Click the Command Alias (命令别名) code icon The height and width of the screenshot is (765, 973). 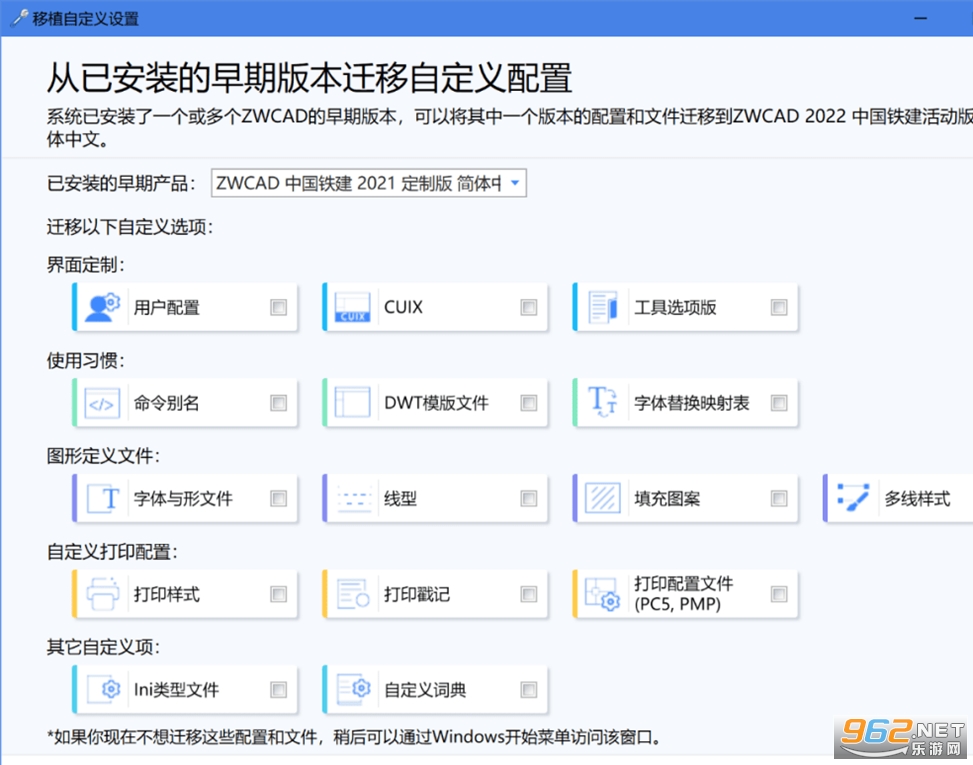click(102, 403)
